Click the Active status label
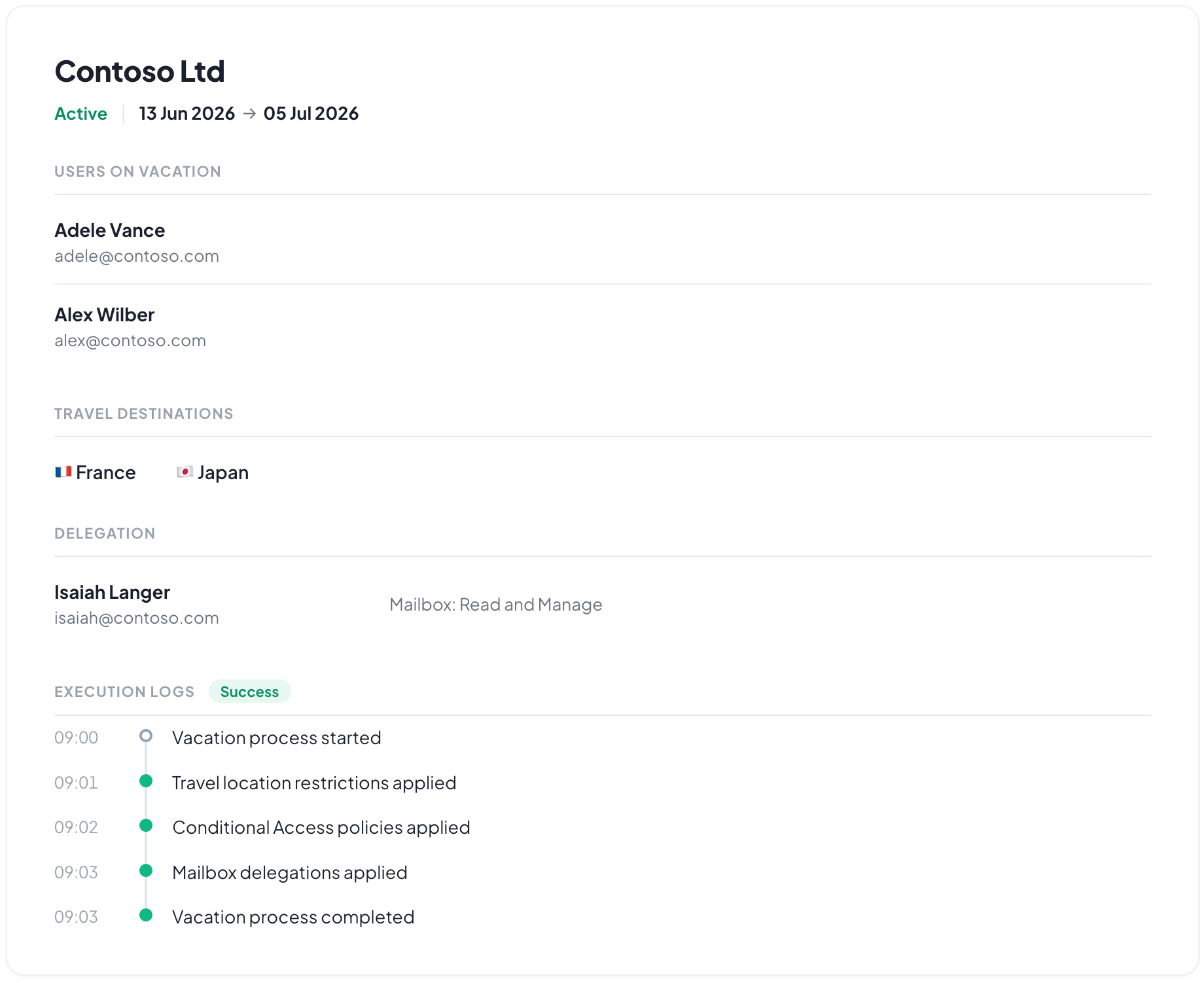 tap(80, 114)
